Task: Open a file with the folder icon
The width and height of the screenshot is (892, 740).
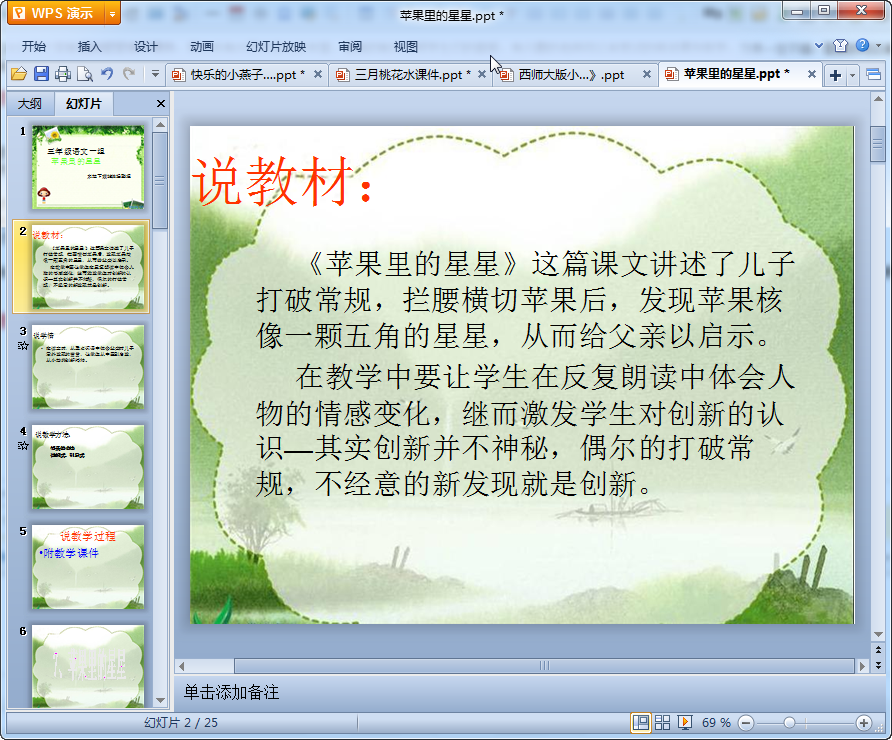Action: point(19,74)
